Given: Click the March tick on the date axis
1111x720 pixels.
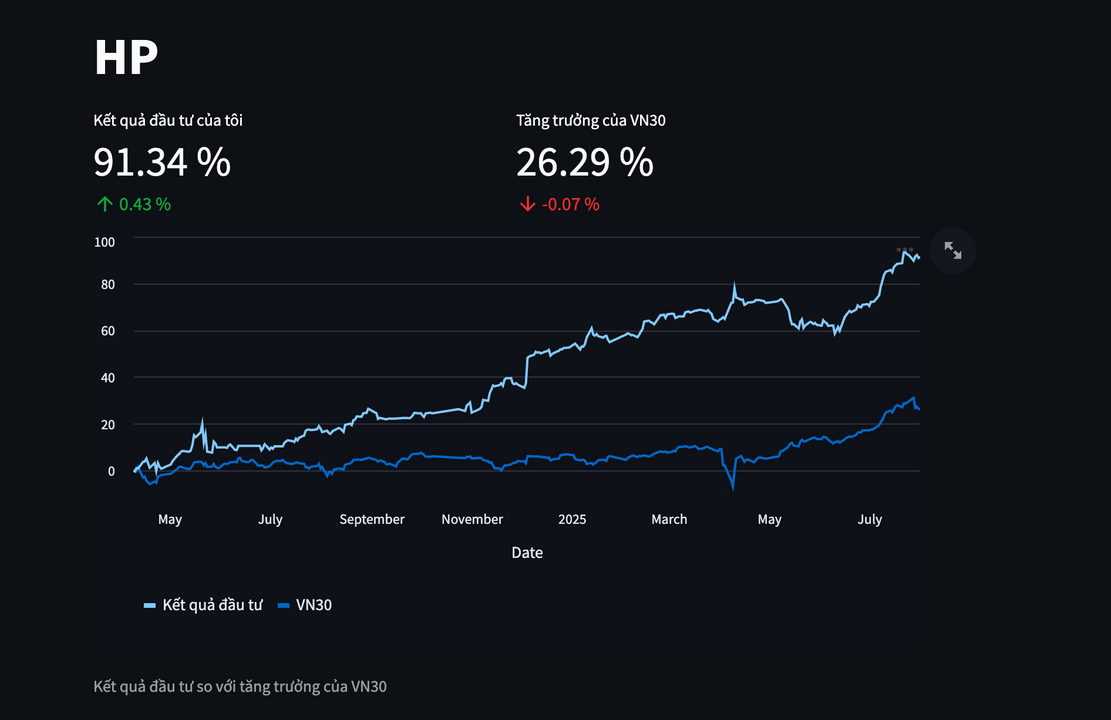Looking at the screenshot, I should click(669, 519).
